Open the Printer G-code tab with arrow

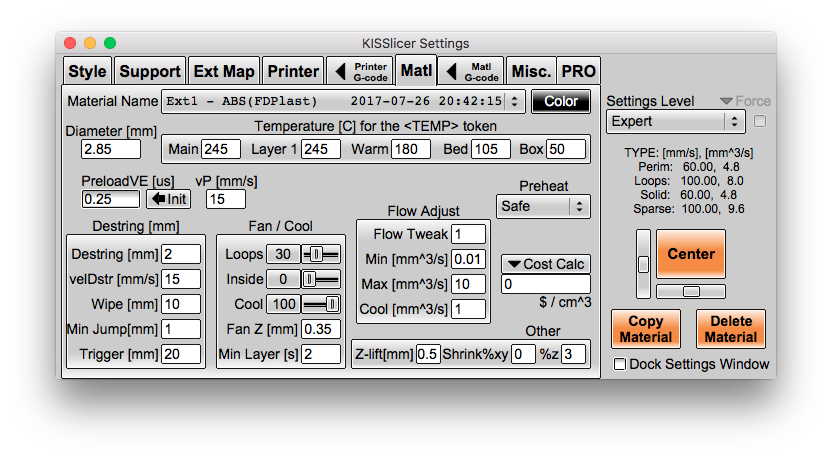[360, 72]
